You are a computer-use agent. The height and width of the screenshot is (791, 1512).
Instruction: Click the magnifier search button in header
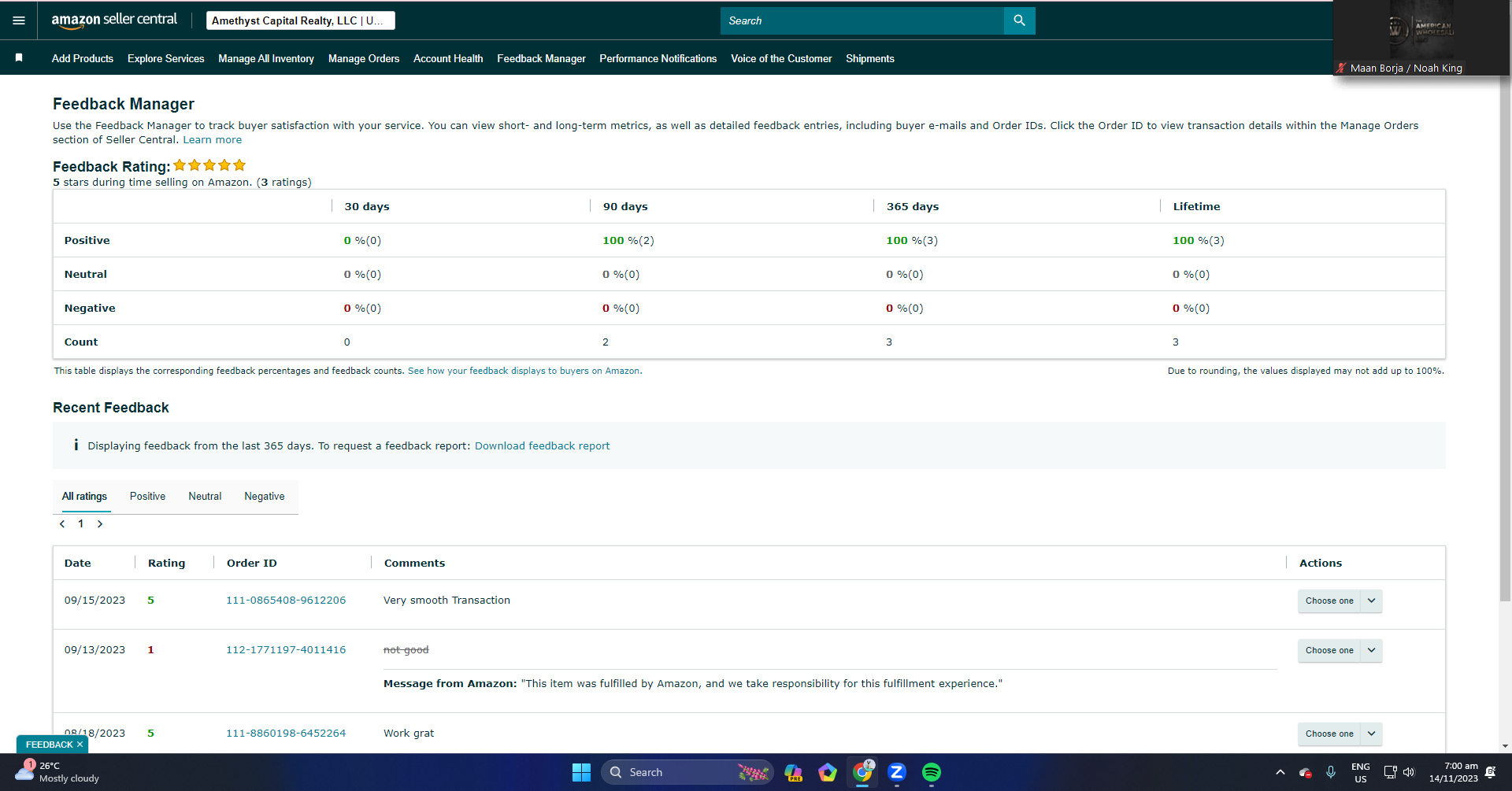[x=1019, y=20]
